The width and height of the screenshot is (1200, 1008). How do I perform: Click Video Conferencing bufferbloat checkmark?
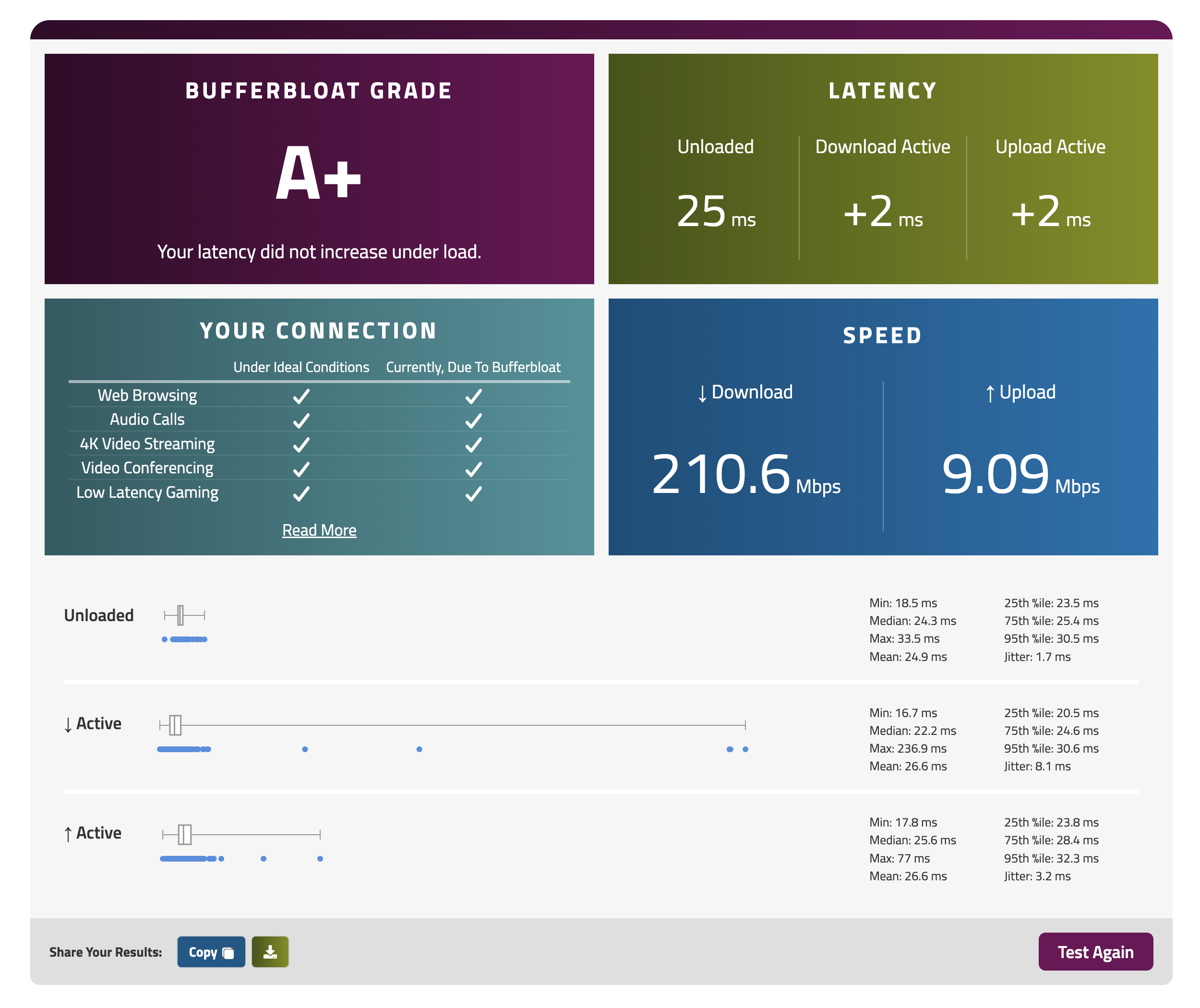pyautogui.click(x=473, y=469)
